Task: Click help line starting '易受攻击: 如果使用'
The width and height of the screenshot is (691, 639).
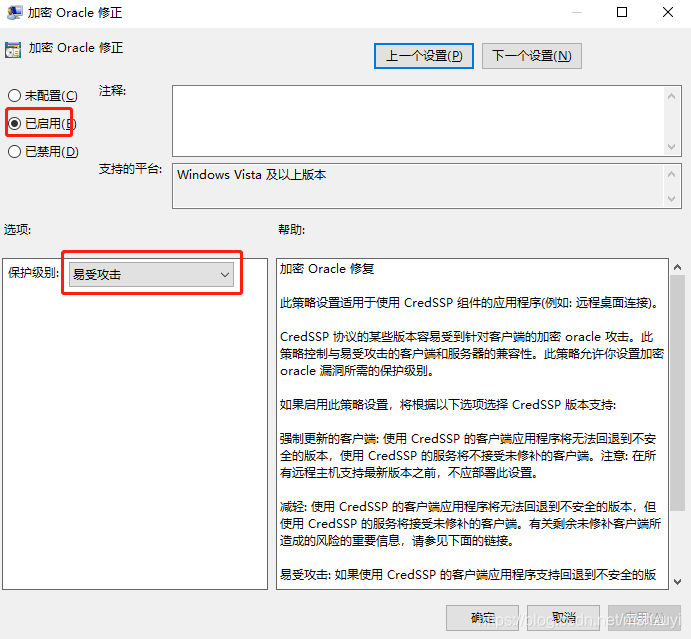Action: pos(468,575)
